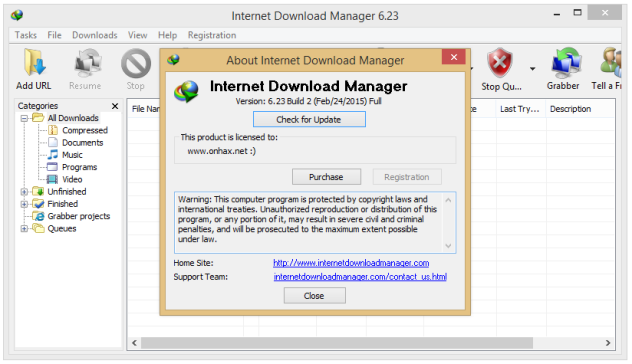Select the Finished folder
This screenshot has width=632, height=364.
coord(62,204)
